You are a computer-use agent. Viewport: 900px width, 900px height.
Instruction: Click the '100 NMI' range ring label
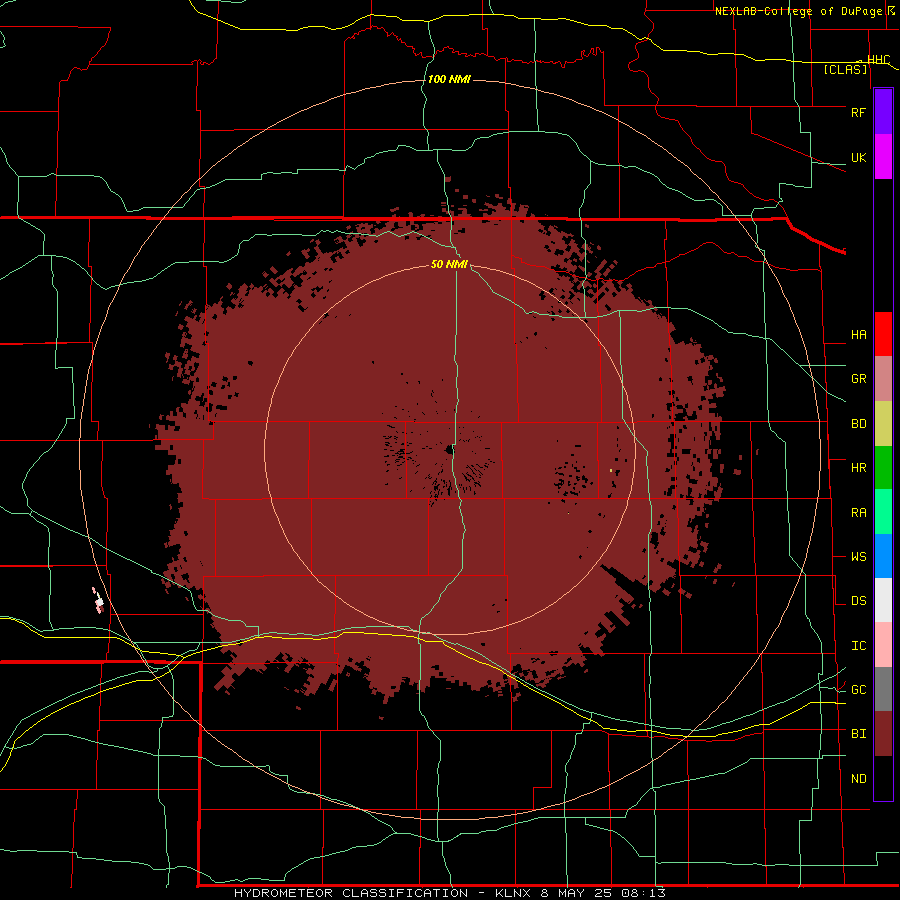pos(449,79)
